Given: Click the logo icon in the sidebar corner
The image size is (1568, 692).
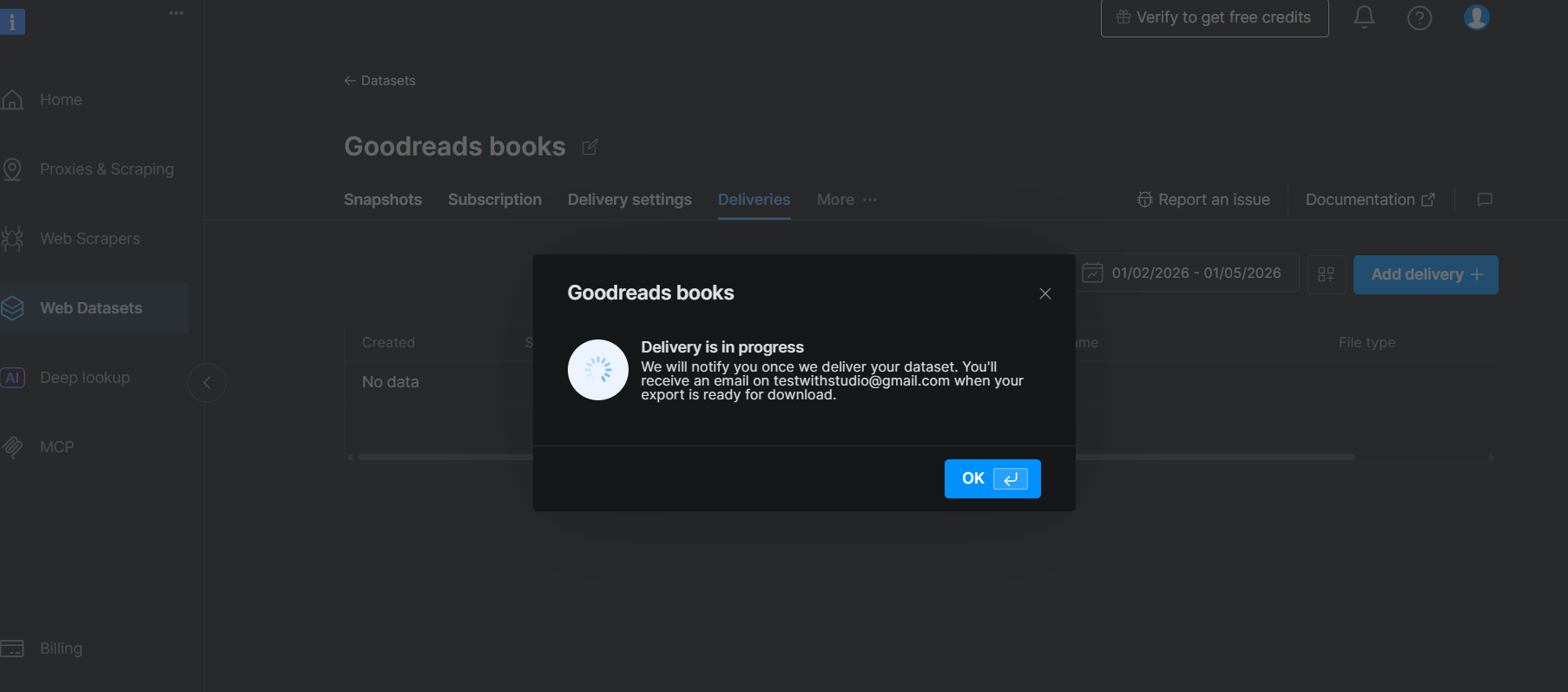Looking at the screenshot, I should coord(12,22).
